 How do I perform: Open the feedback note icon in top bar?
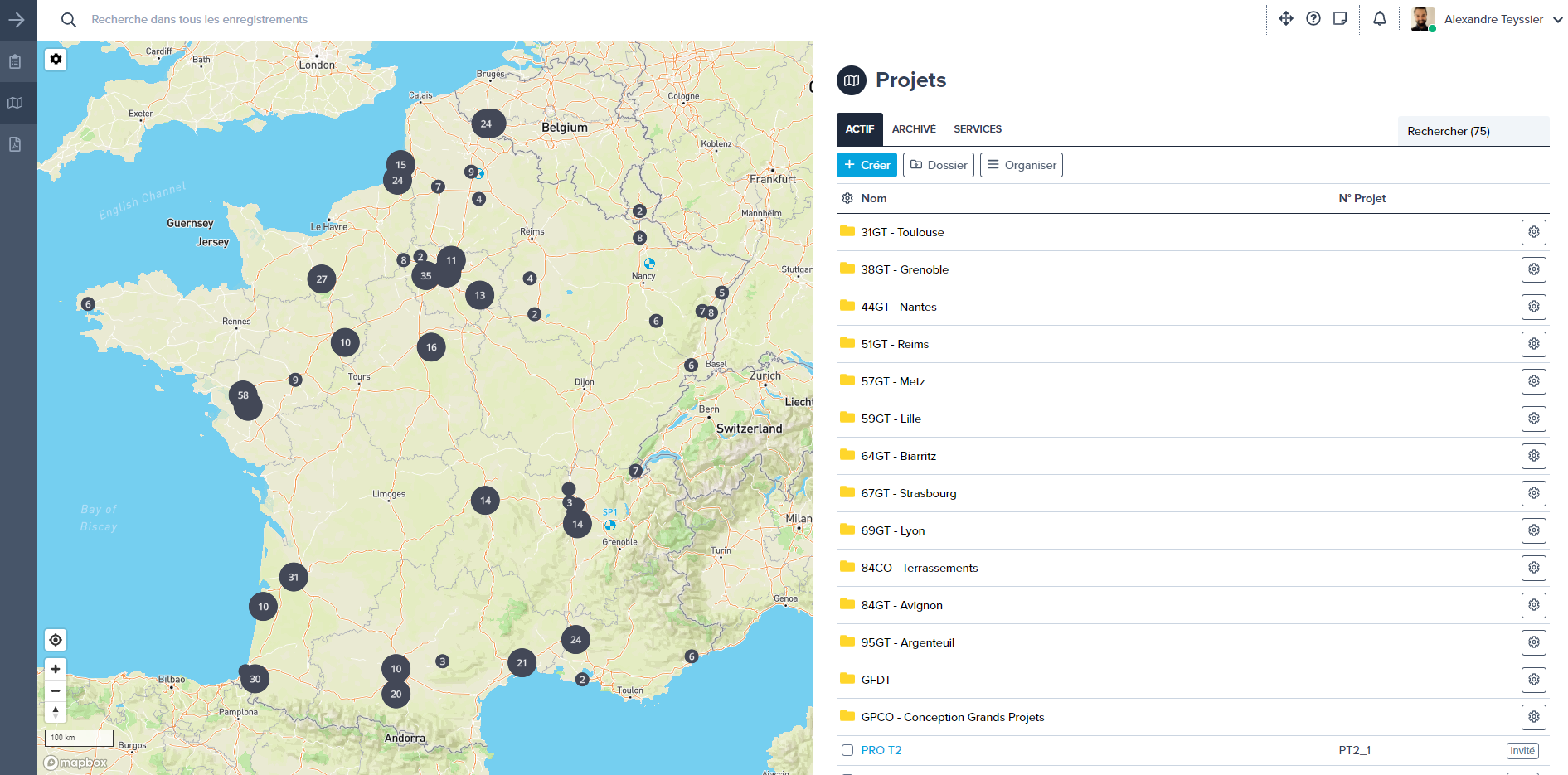click(x=1340, y=18)
